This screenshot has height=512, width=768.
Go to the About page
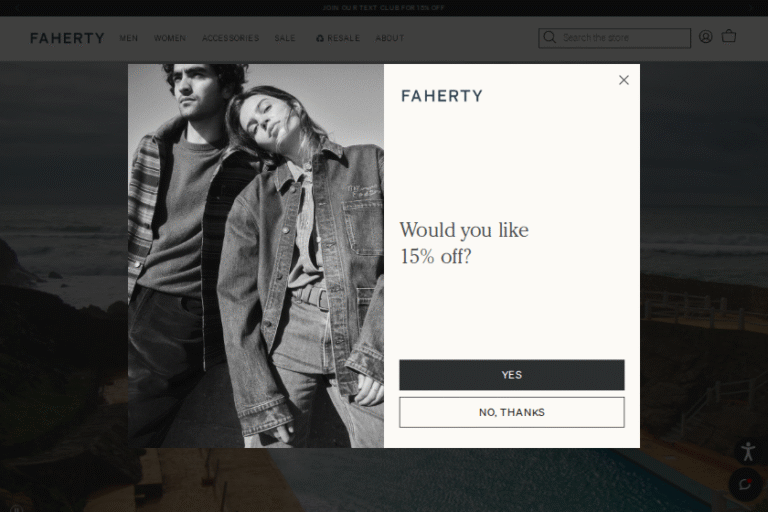tap(390, 38)
